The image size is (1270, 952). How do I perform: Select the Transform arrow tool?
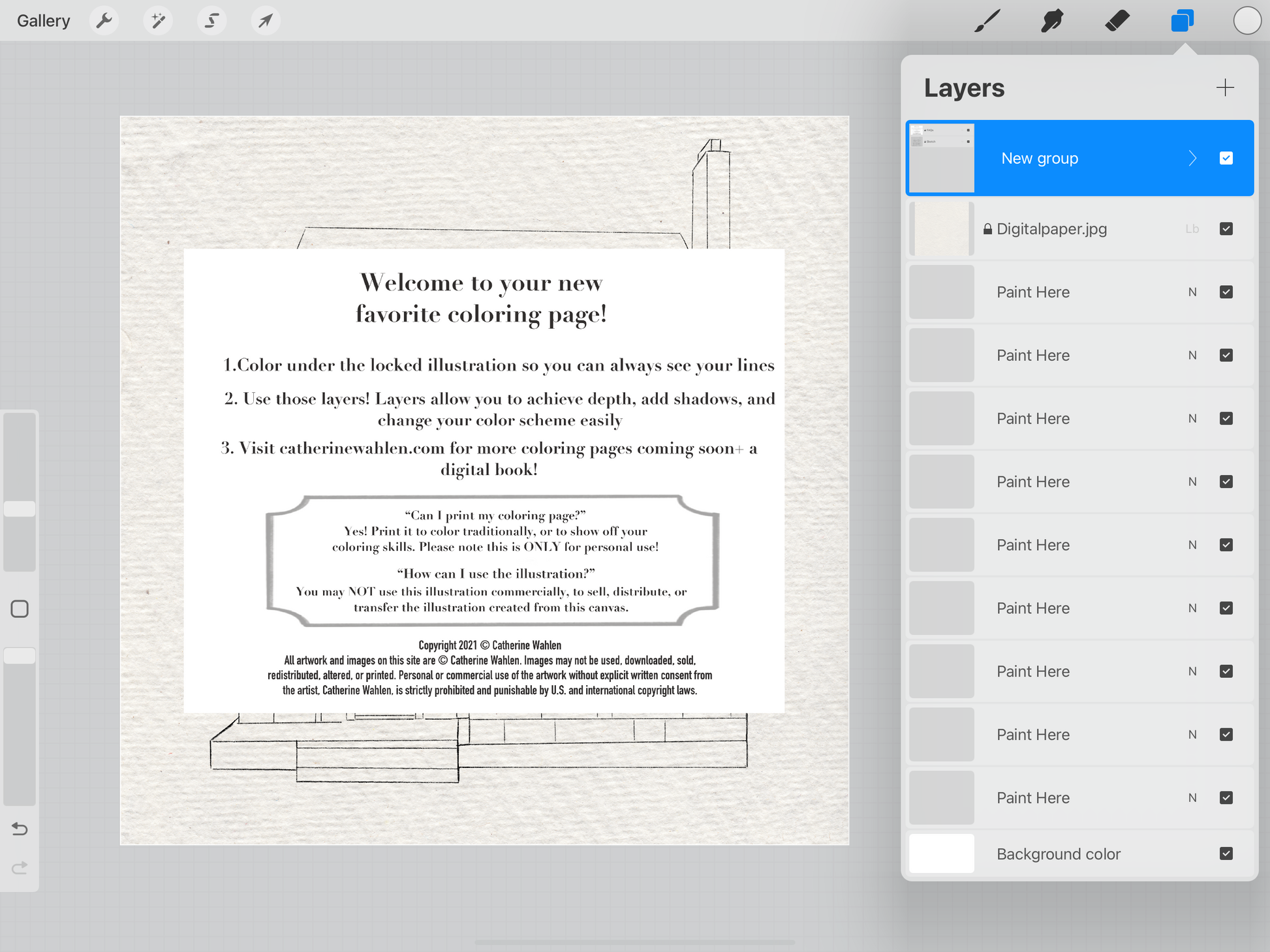[265, 21]
